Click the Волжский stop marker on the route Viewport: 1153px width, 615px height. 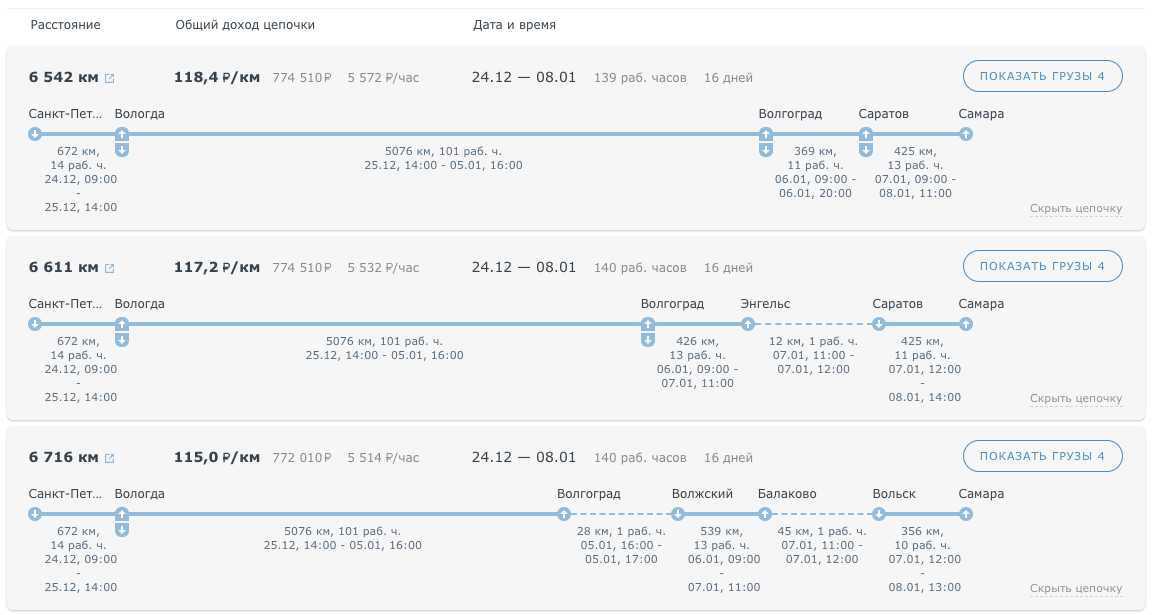(678, 514)
